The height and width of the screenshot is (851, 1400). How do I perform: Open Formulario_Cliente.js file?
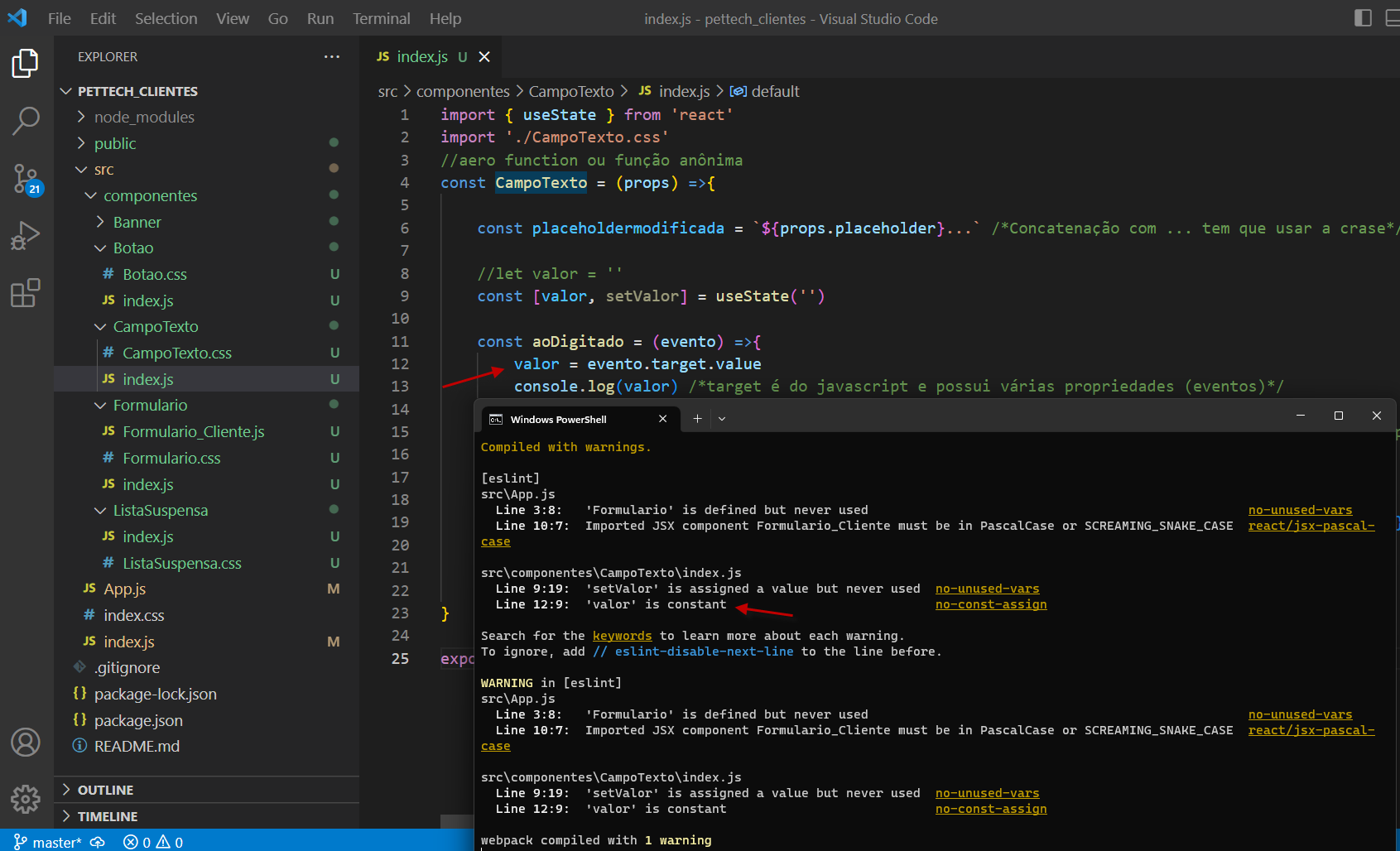[194, 431]
